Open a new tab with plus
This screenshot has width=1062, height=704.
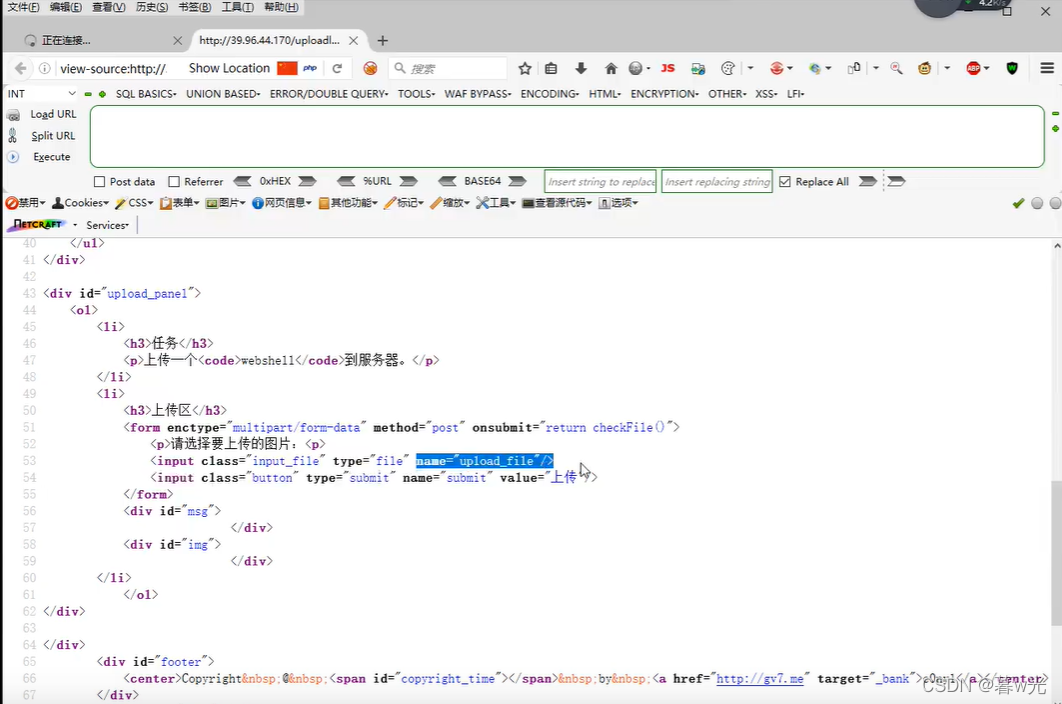point(383,41)
